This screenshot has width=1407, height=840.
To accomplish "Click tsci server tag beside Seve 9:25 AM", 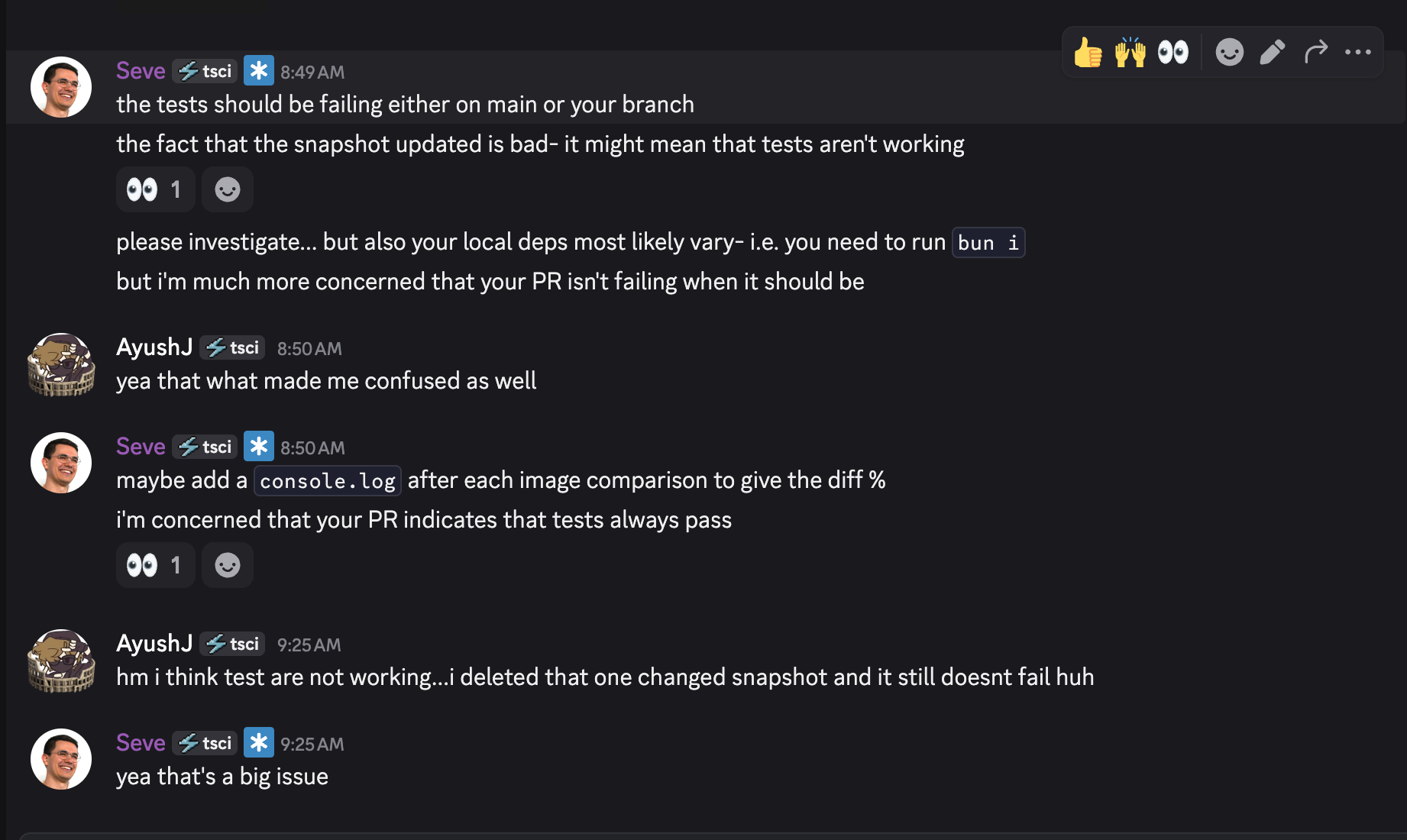I will point(205,743).
